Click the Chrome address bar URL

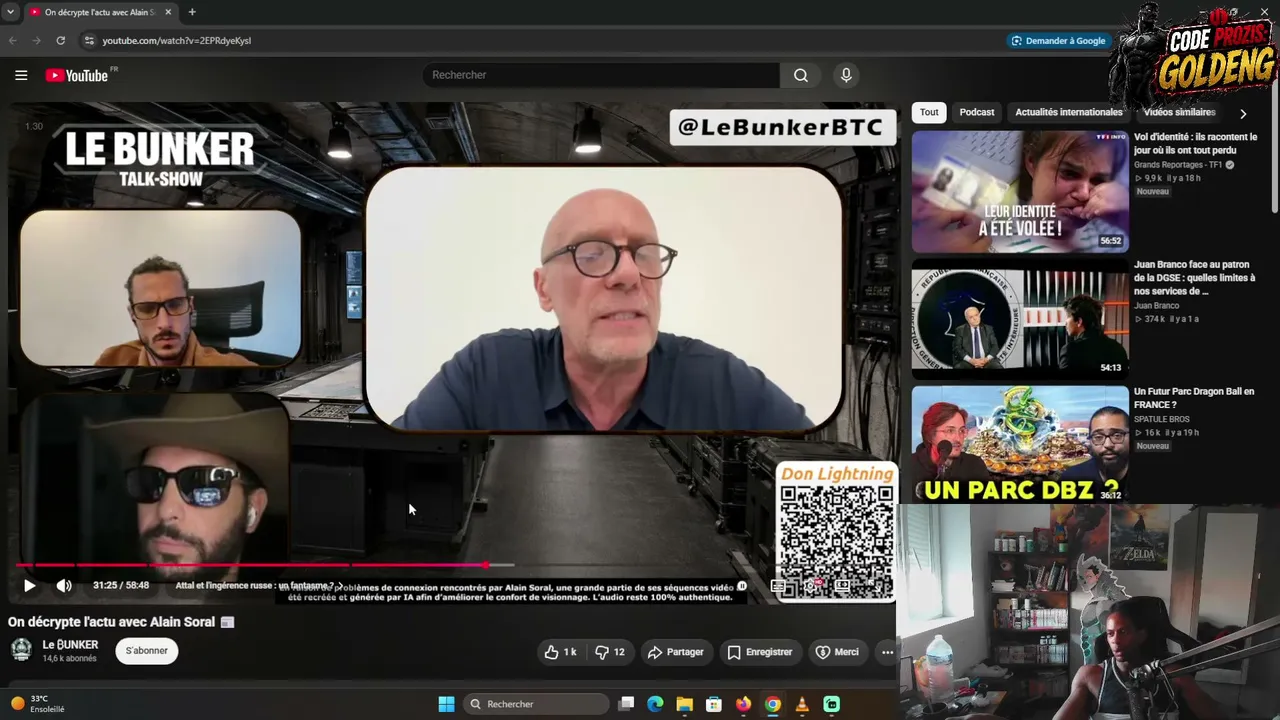click(177, 41)
